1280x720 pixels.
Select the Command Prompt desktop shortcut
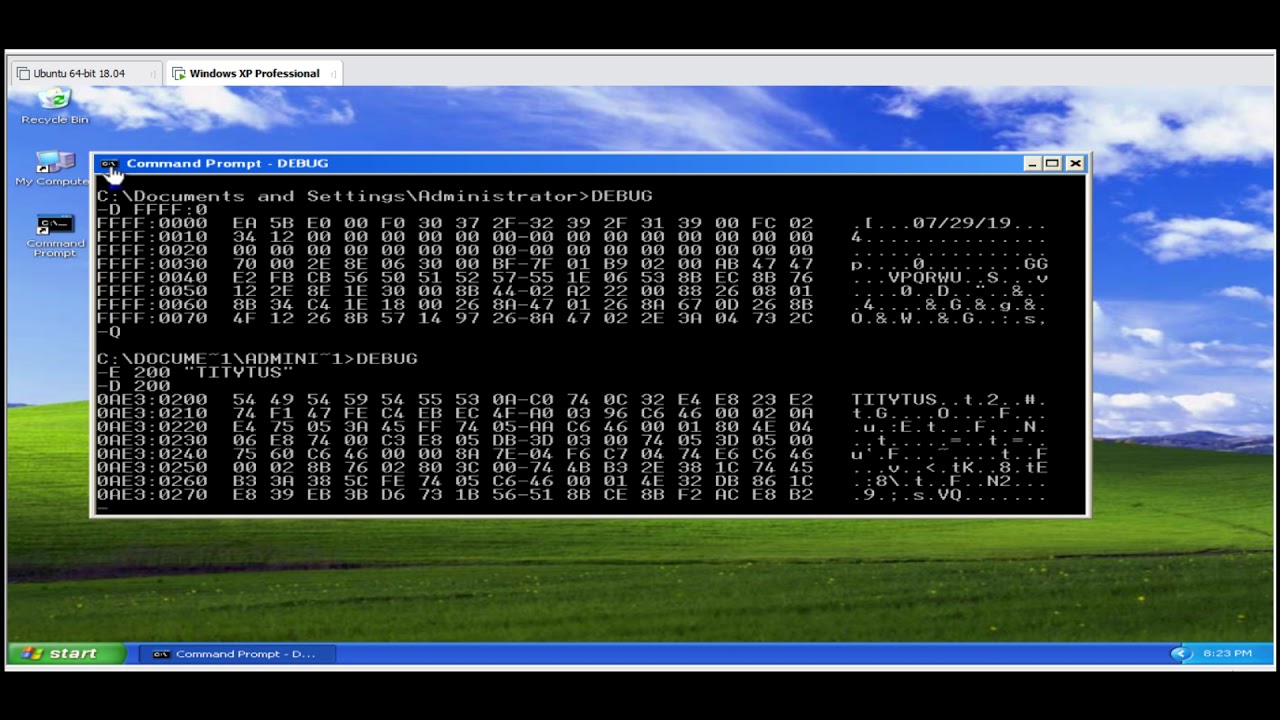55,236
